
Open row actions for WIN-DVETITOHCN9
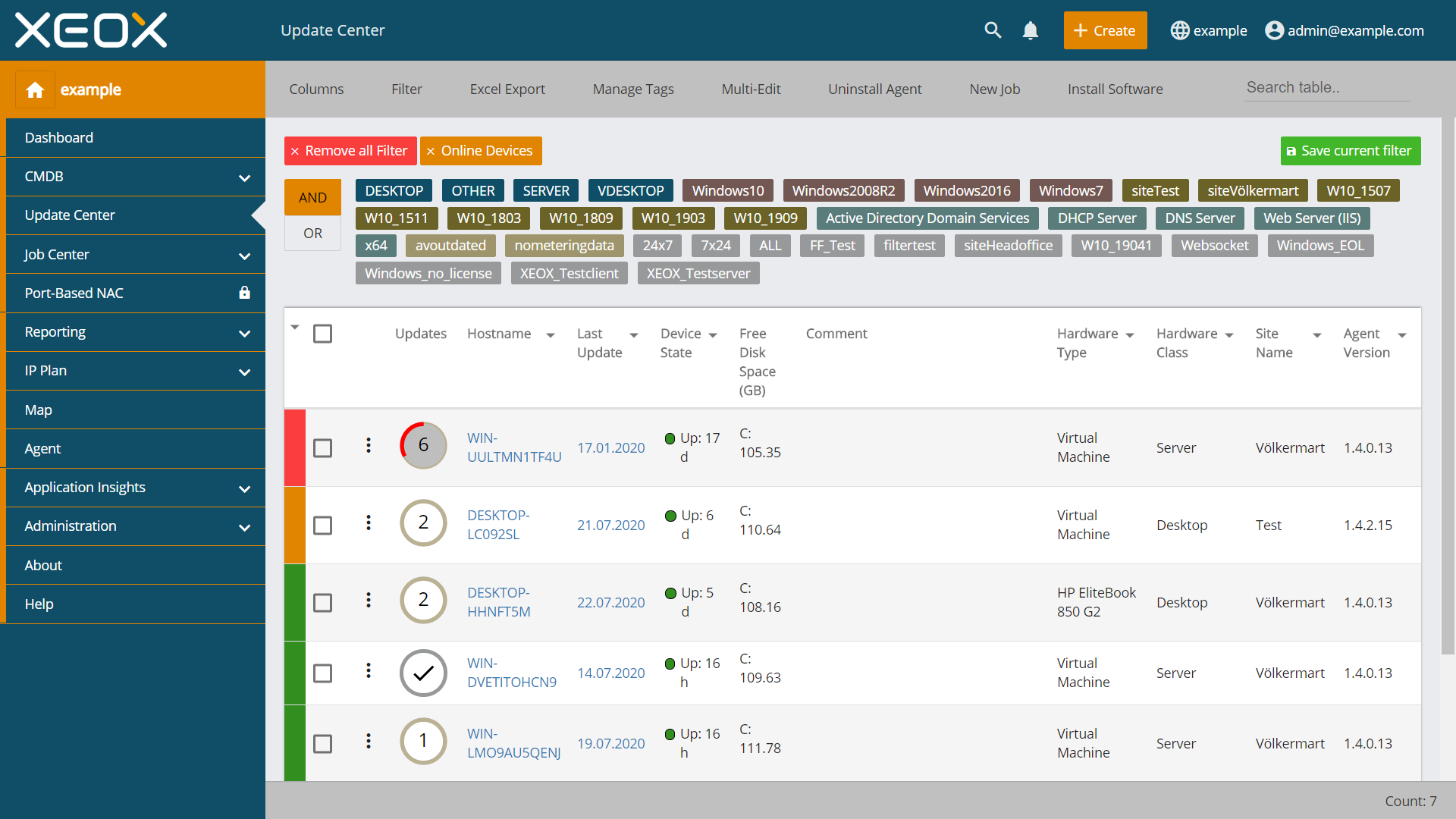pos(369,670)
